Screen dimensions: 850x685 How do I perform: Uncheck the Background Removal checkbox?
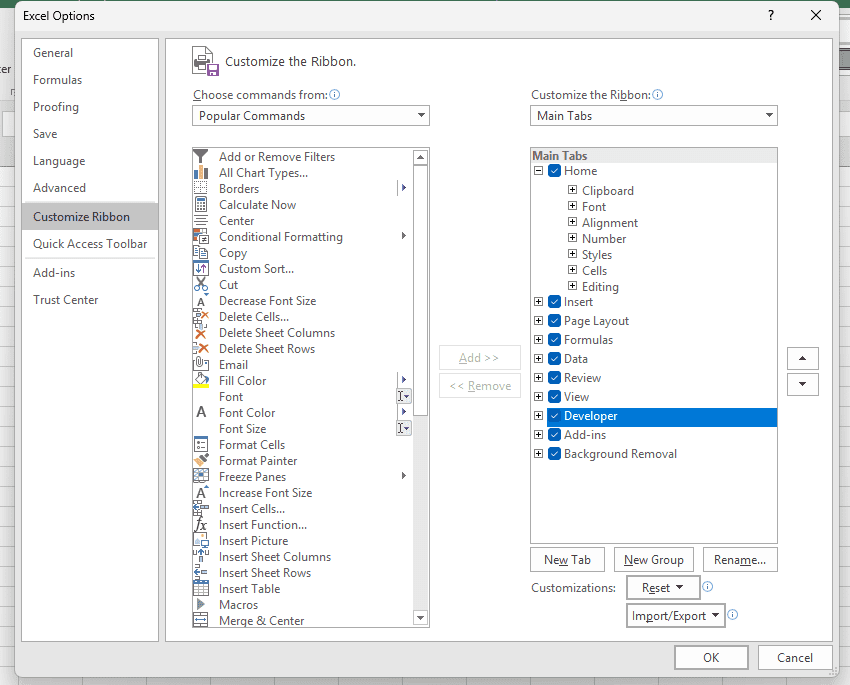tap(555, 453)
